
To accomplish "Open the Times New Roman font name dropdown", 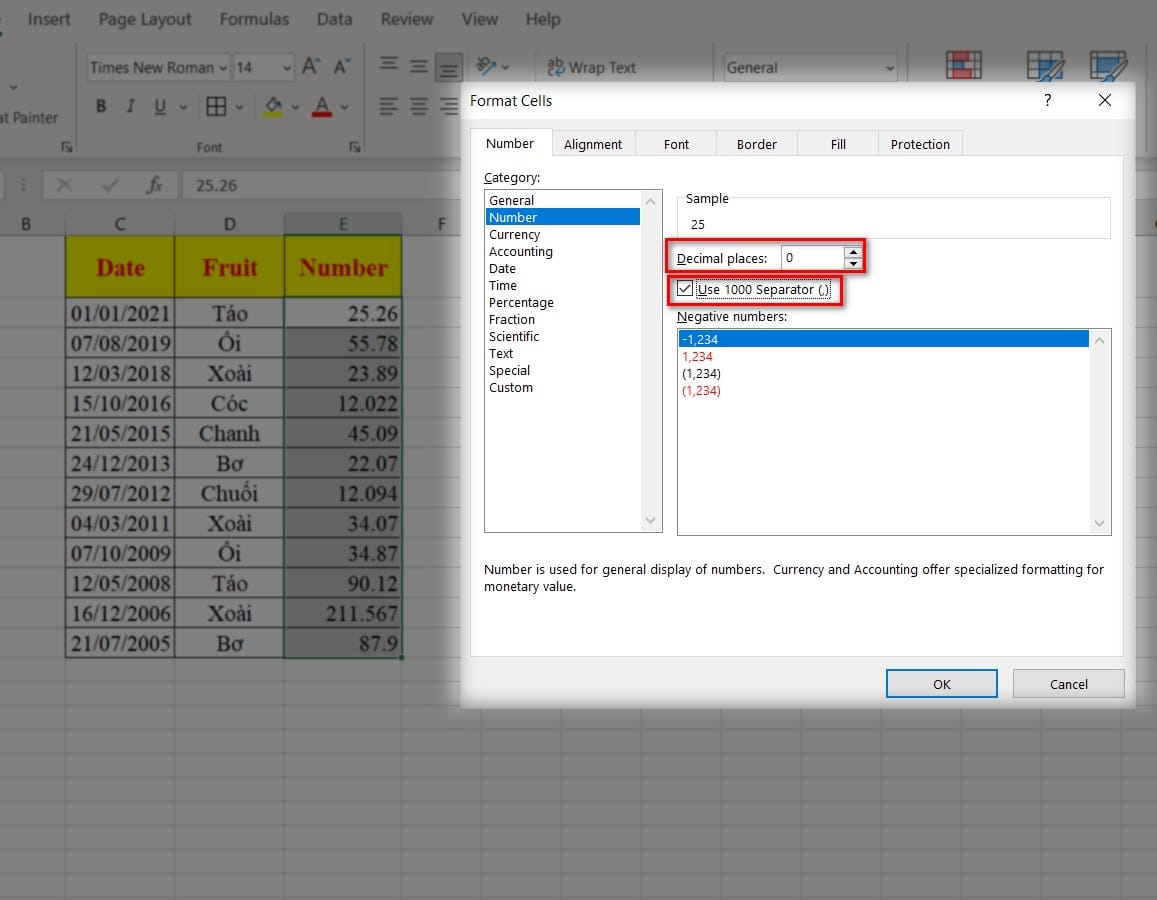I will pyautogui.click(x=223, y=68).
